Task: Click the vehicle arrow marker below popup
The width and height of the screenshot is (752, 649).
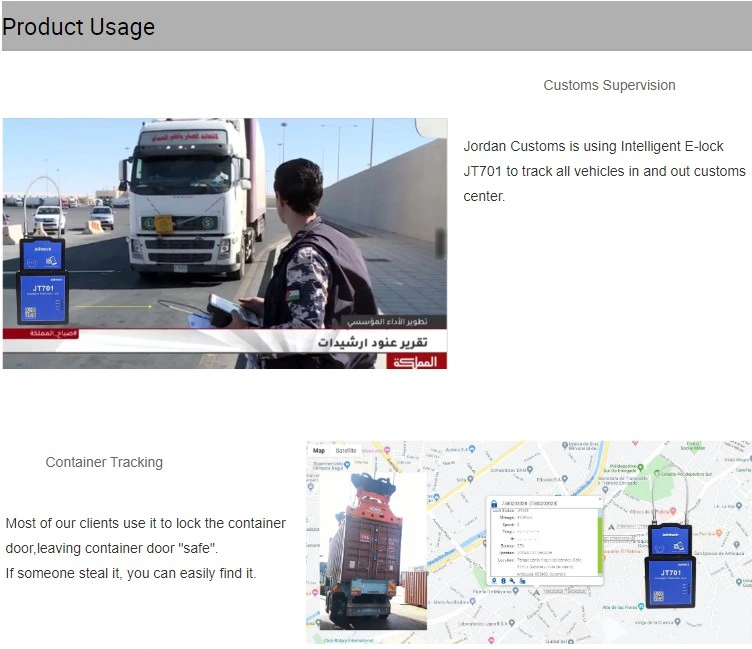Action: coord(537,592)
